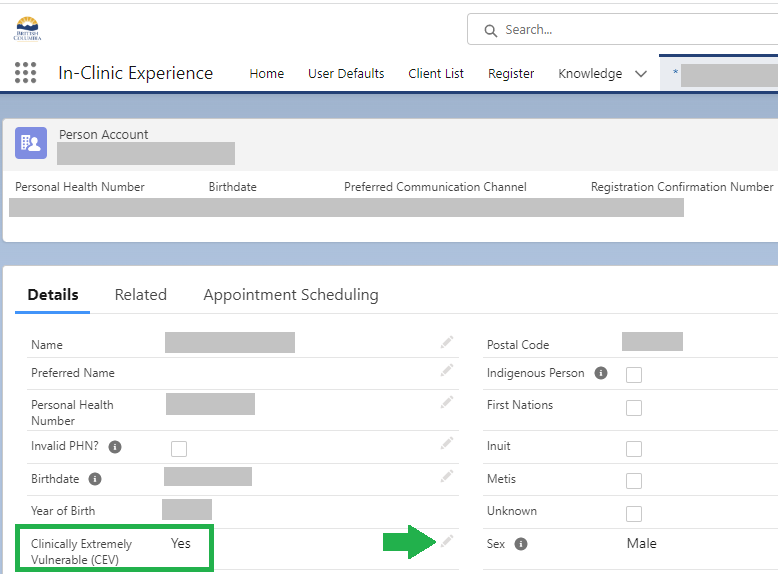The width and height of the screenshot is (778, 574).
Task: Click the 'Postal Code' label
Action: pyautogui.click(x=518, y=345)
